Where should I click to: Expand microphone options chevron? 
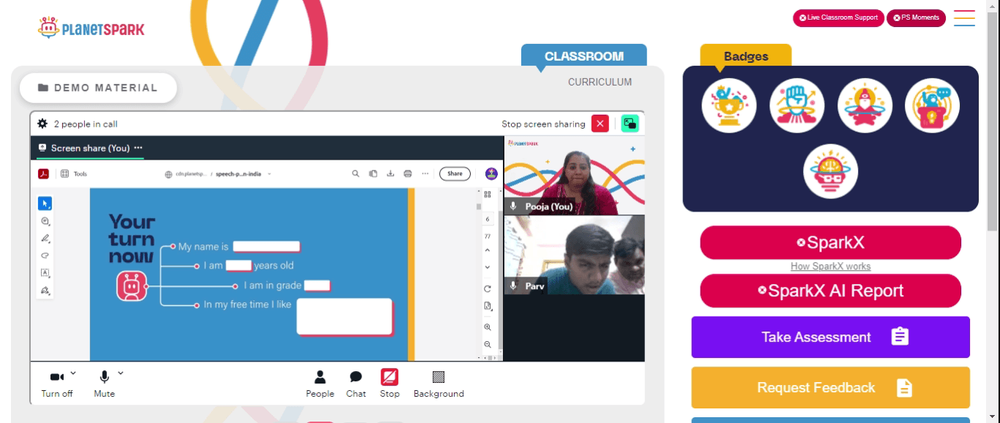coord(121,373)
